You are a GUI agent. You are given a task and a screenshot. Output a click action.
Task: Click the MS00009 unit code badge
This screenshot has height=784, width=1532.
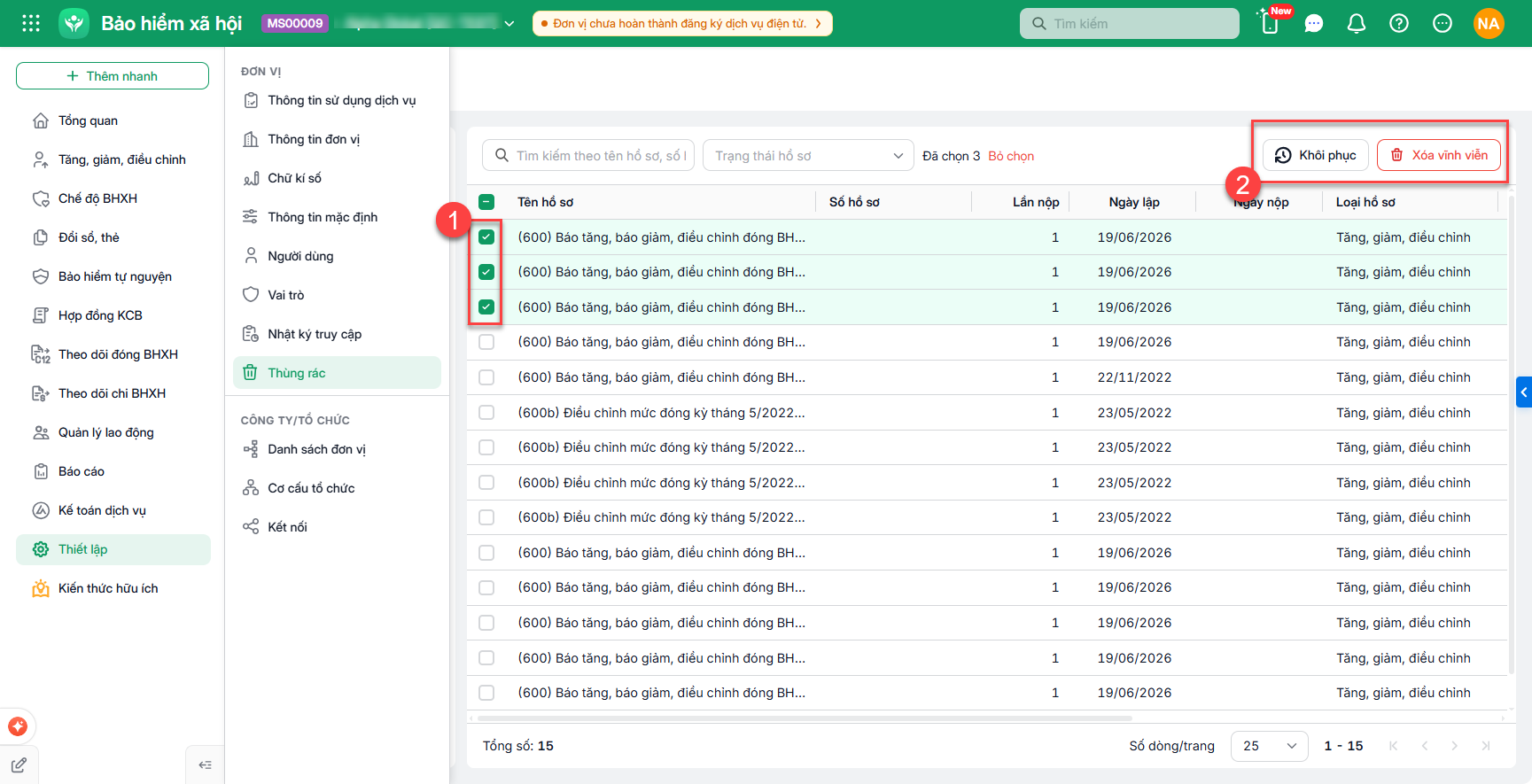[295, 24]
